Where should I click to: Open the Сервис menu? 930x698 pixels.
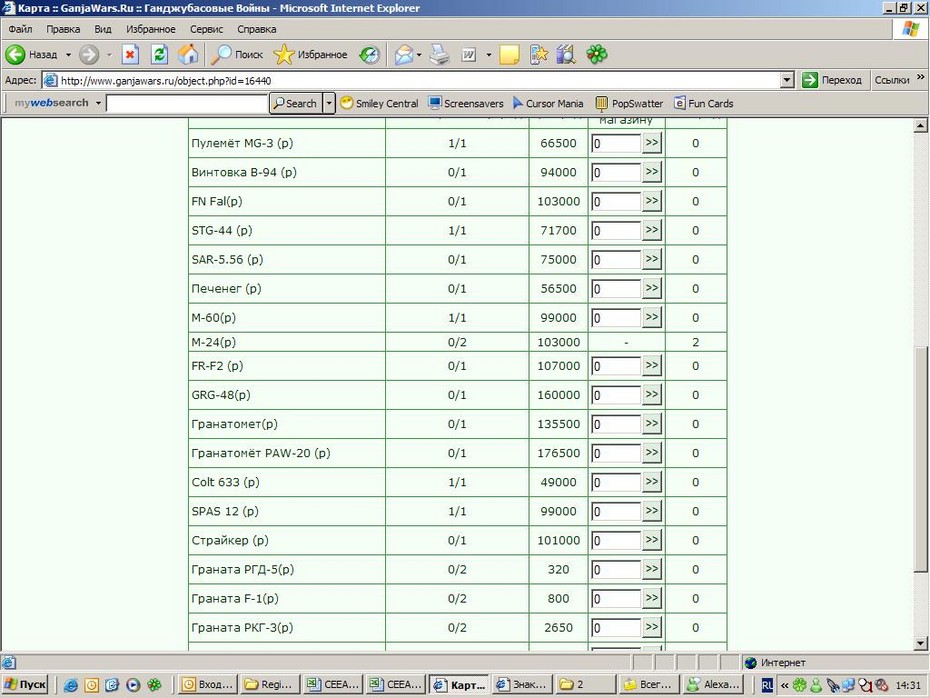pos(206,29)
